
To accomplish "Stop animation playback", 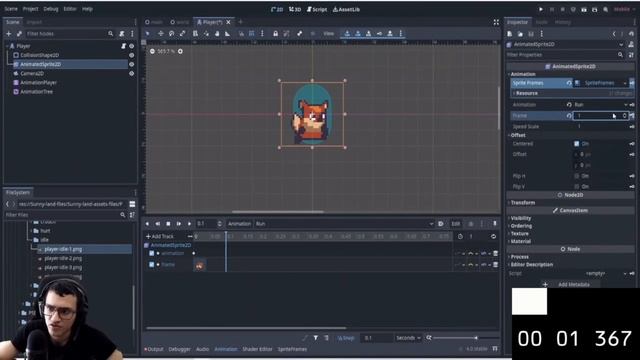I will pos(168,224).
